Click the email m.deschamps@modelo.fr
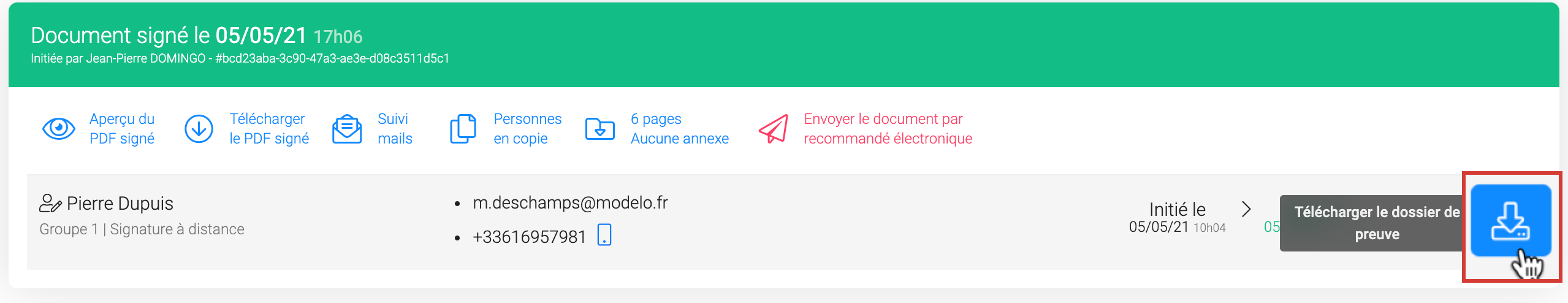The height and width of the screenshot is (303, 1568). click(570, 203)
